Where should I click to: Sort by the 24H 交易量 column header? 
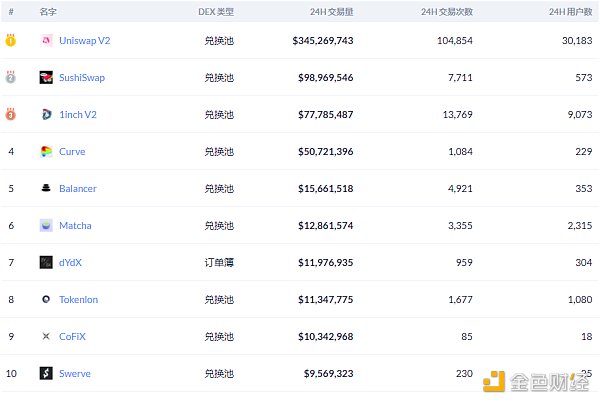pyautogui.click(x=331, y=12)
